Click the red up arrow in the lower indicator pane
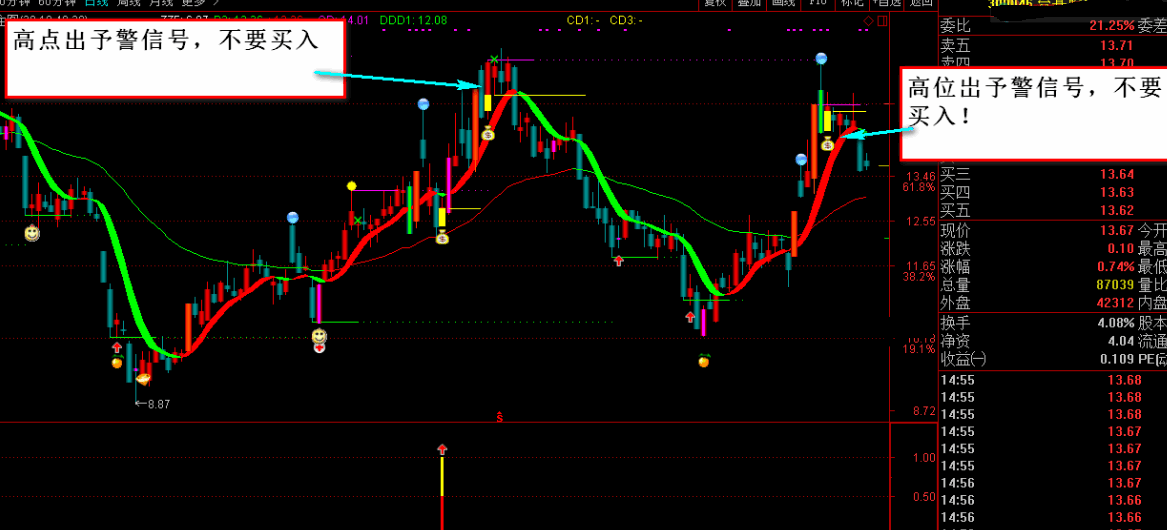The width and height of the screenshot is (1167, 530). [x=443, y=449]
